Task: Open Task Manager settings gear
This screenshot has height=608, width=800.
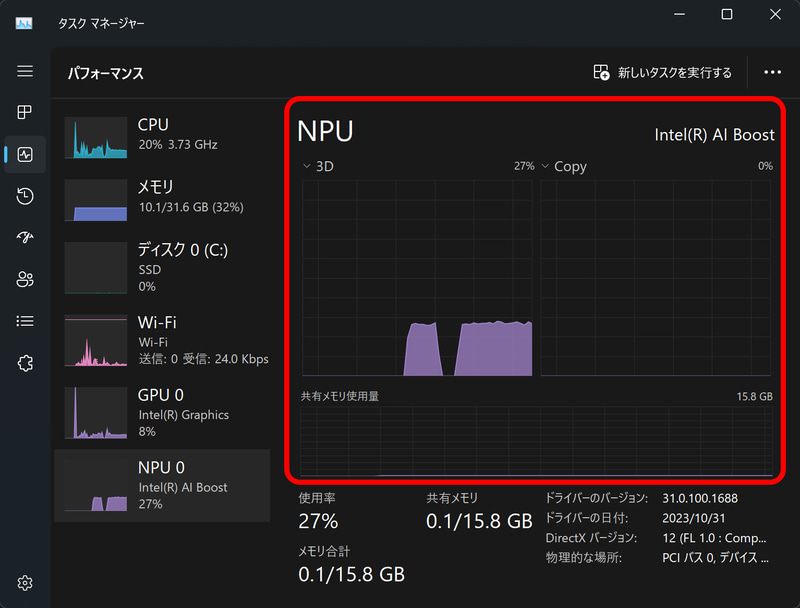Action: click(x=25, y=583)
